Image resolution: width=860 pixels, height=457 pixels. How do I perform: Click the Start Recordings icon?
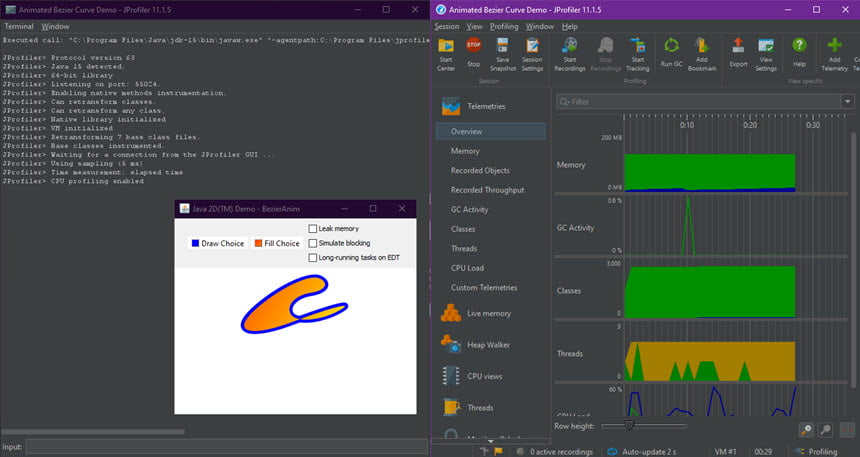pyautogui.click(x=570, y=46)
